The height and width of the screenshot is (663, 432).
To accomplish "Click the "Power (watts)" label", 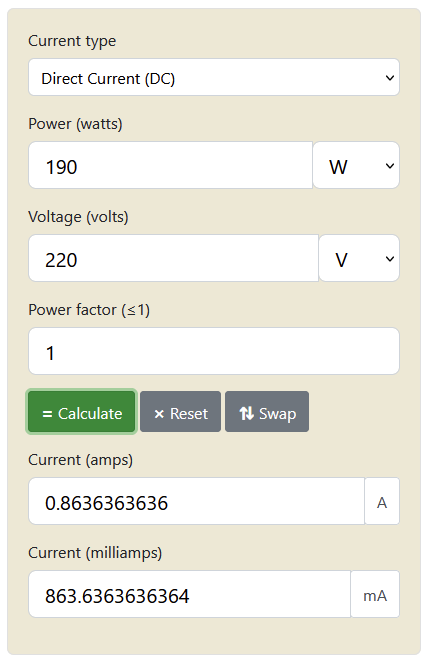I will (75, 124).
